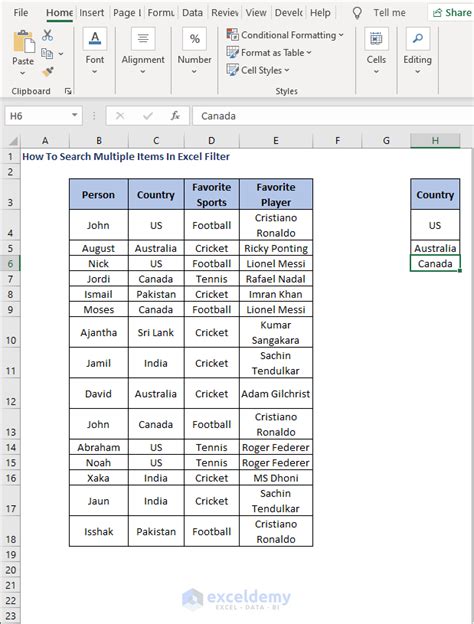
Task: Expand the Font group chevron
Action: 95,72
